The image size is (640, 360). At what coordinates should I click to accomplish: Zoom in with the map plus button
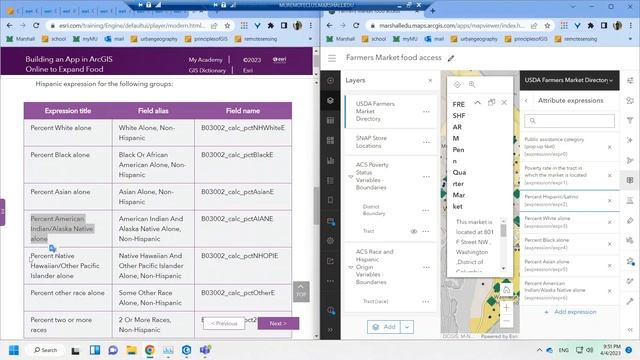[x=506, y=308]
